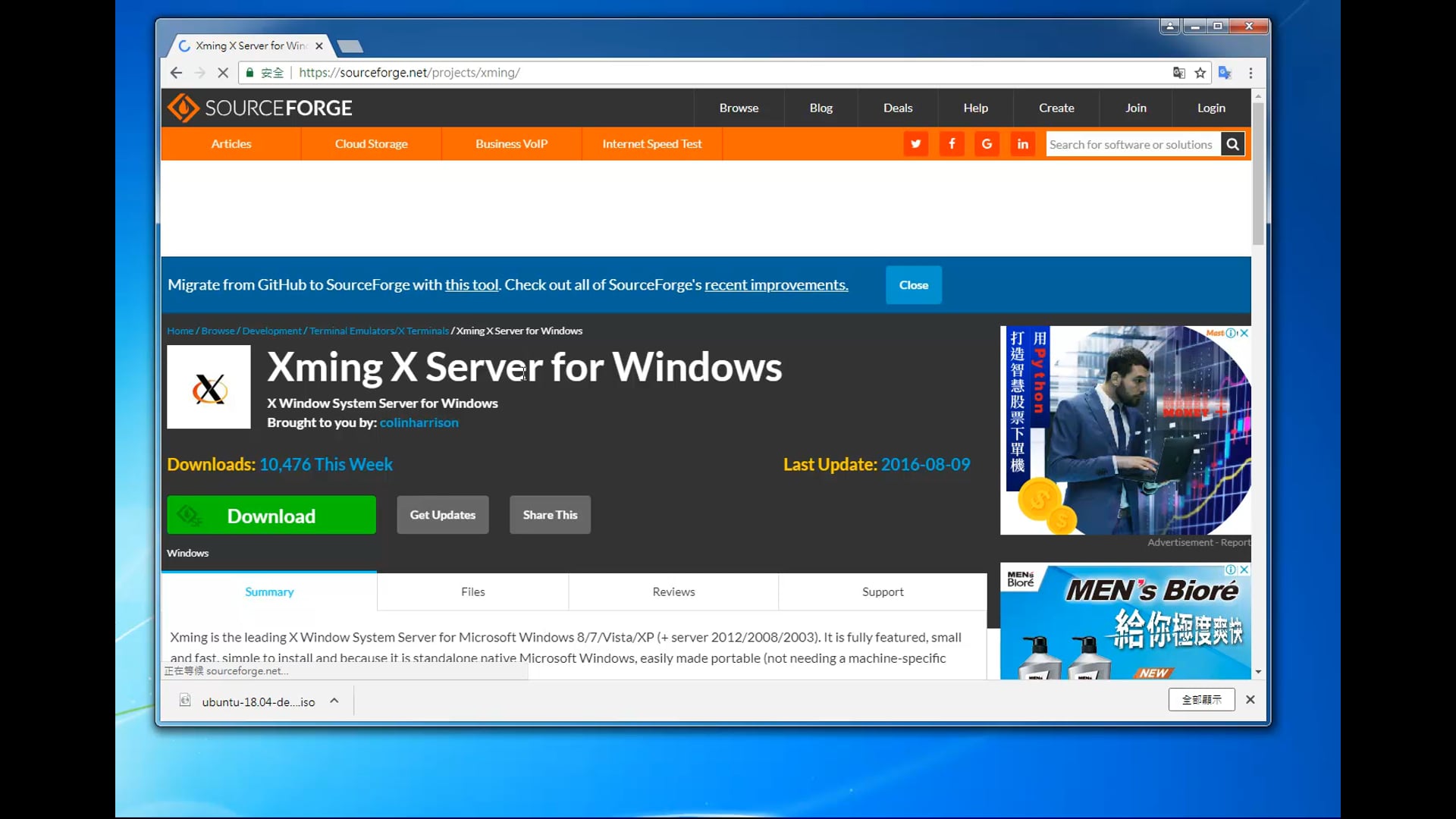Click the Google icon in orange bar
The width and height of the screenshot is (1456, 819).
pyautogui.click(x=987, y=144)
